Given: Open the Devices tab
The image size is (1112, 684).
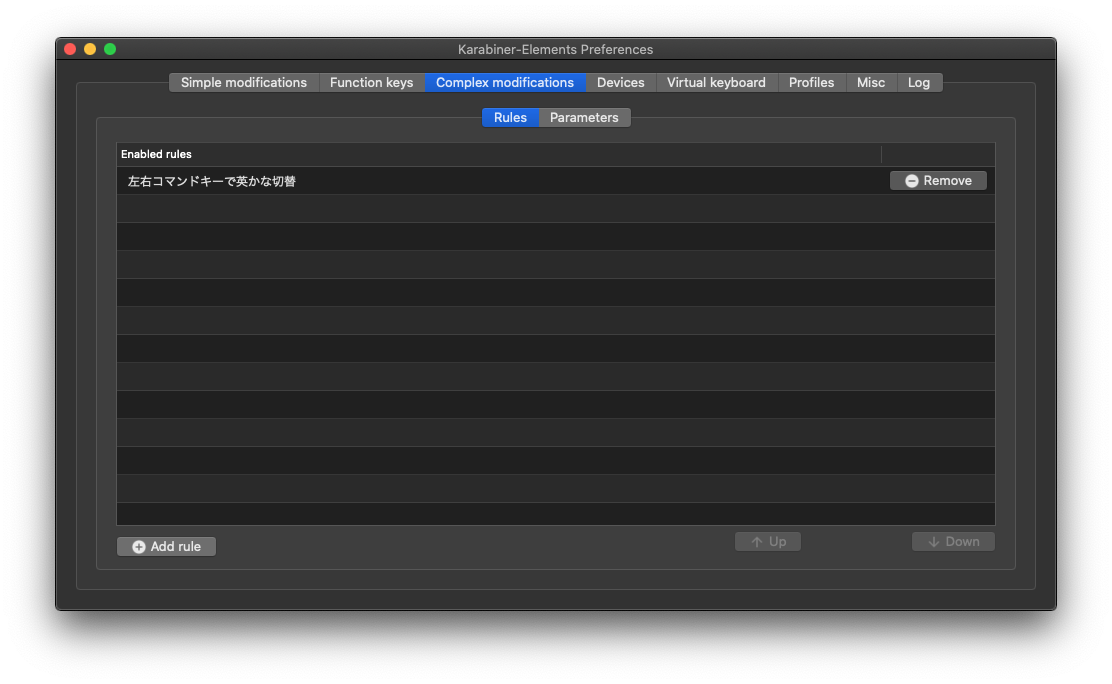Looking at the screenshot, I should (x=621, y=82).
